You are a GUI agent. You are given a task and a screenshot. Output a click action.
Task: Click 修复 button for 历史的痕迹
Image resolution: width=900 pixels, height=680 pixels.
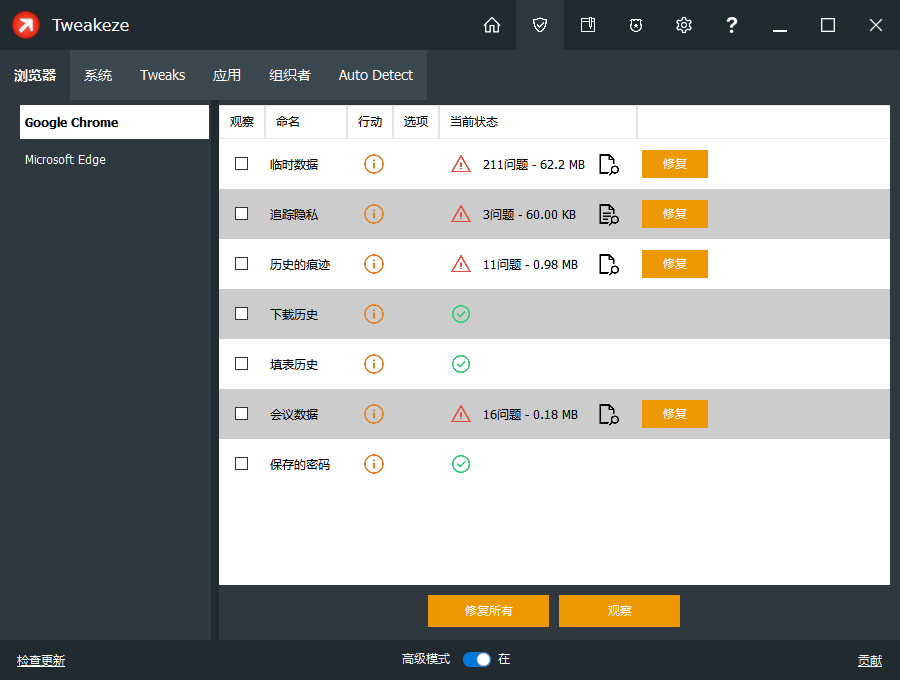674,264
